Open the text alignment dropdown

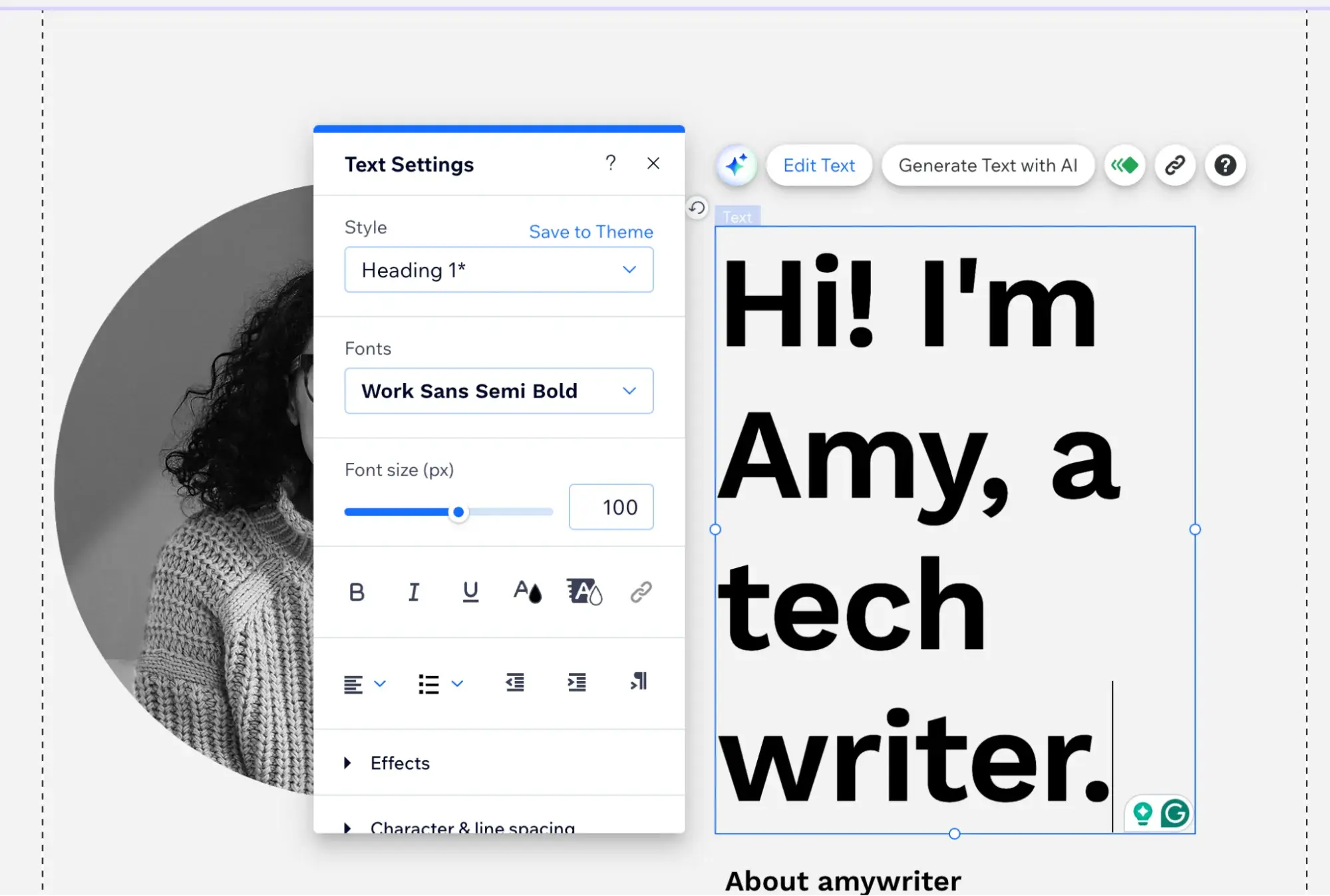click(x=364, y=684)
